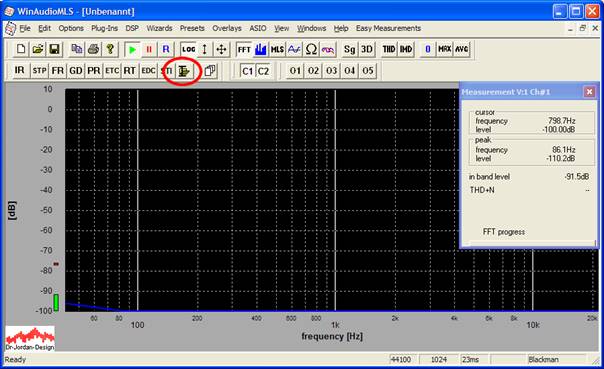
Task: Print using the printer icon
Action: click(94, 49)
